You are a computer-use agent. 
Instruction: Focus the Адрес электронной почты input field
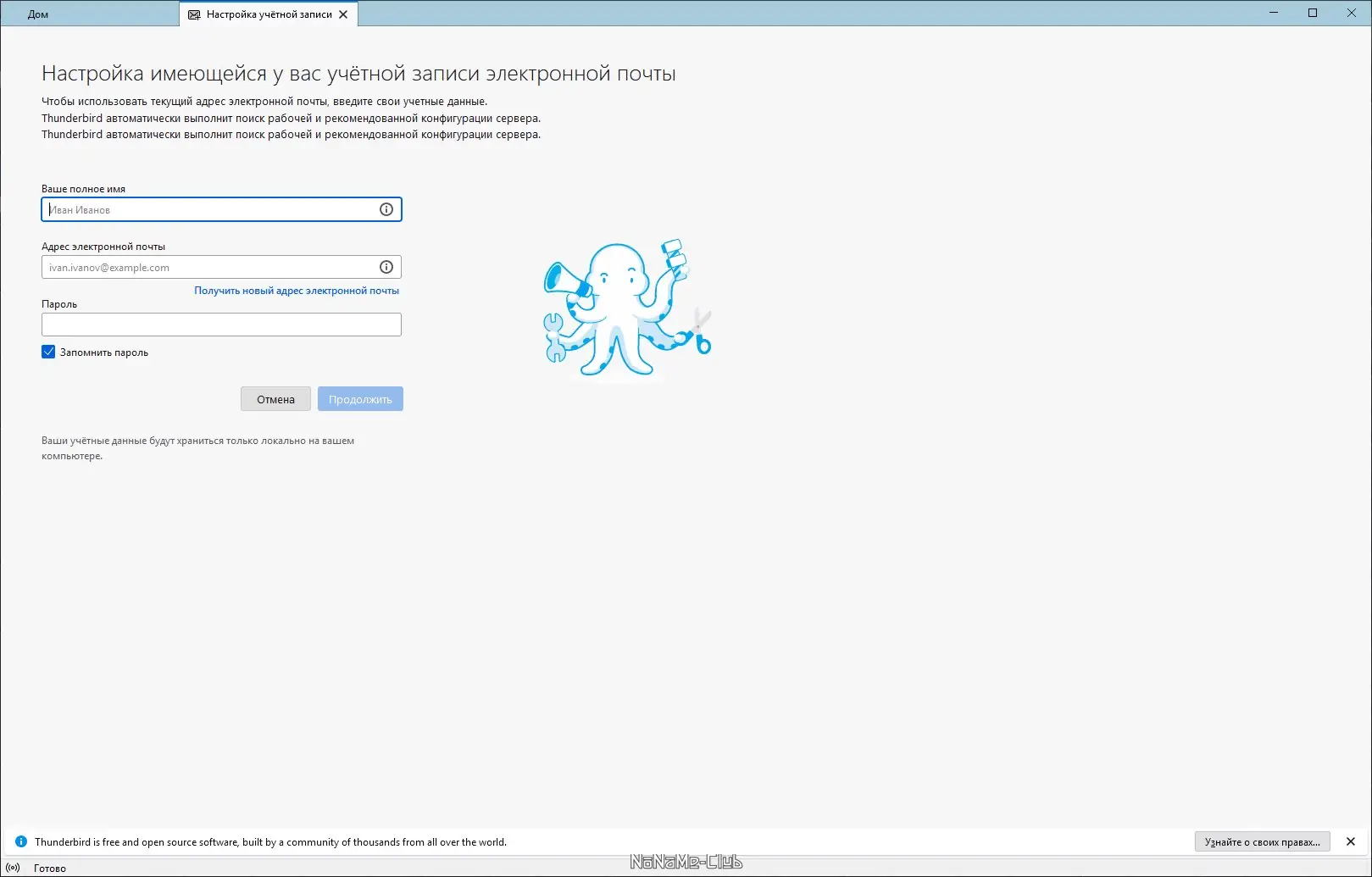coord(221,267)
